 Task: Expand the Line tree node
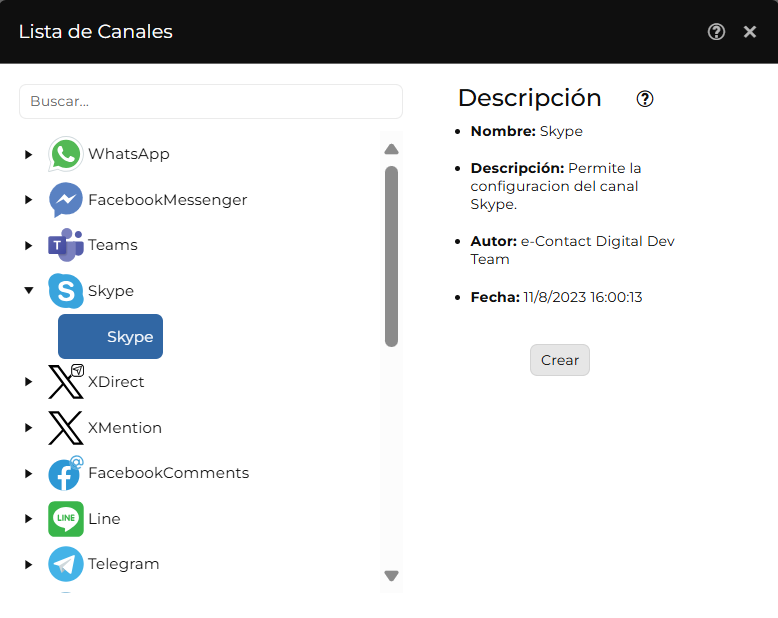pyautogui.click(x=28, y=519)
